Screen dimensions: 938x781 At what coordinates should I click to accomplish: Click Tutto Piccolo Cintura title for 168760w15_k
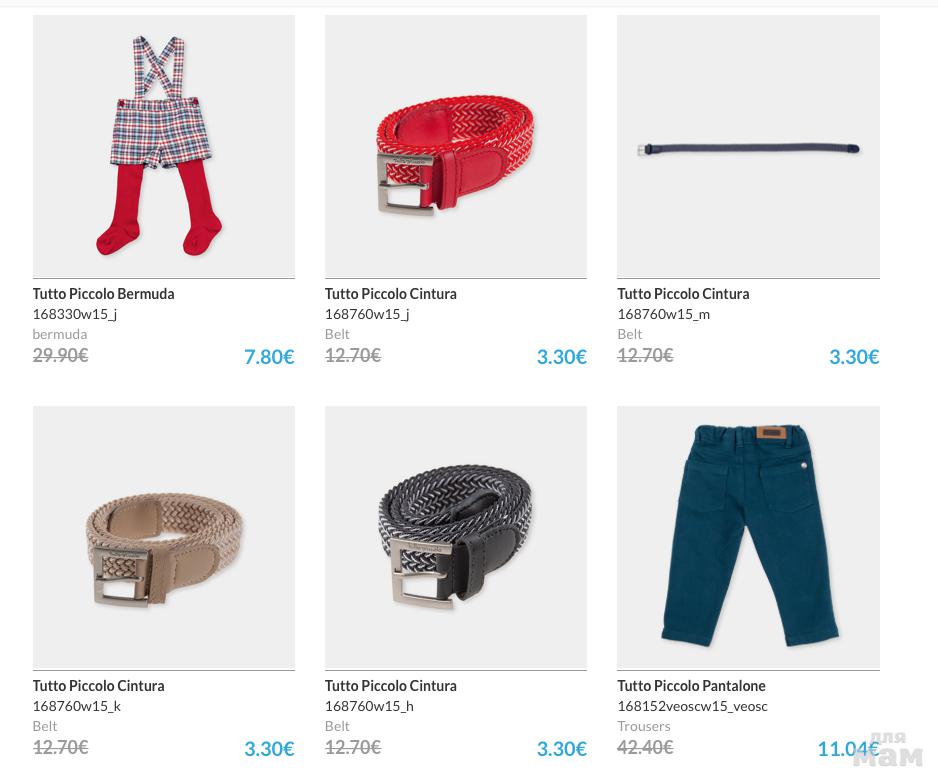click(99, 685)
